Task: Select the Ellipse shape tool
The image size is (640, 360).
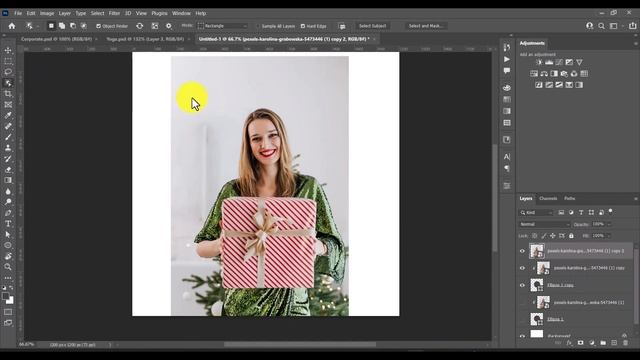Action: tap(8, 245)
